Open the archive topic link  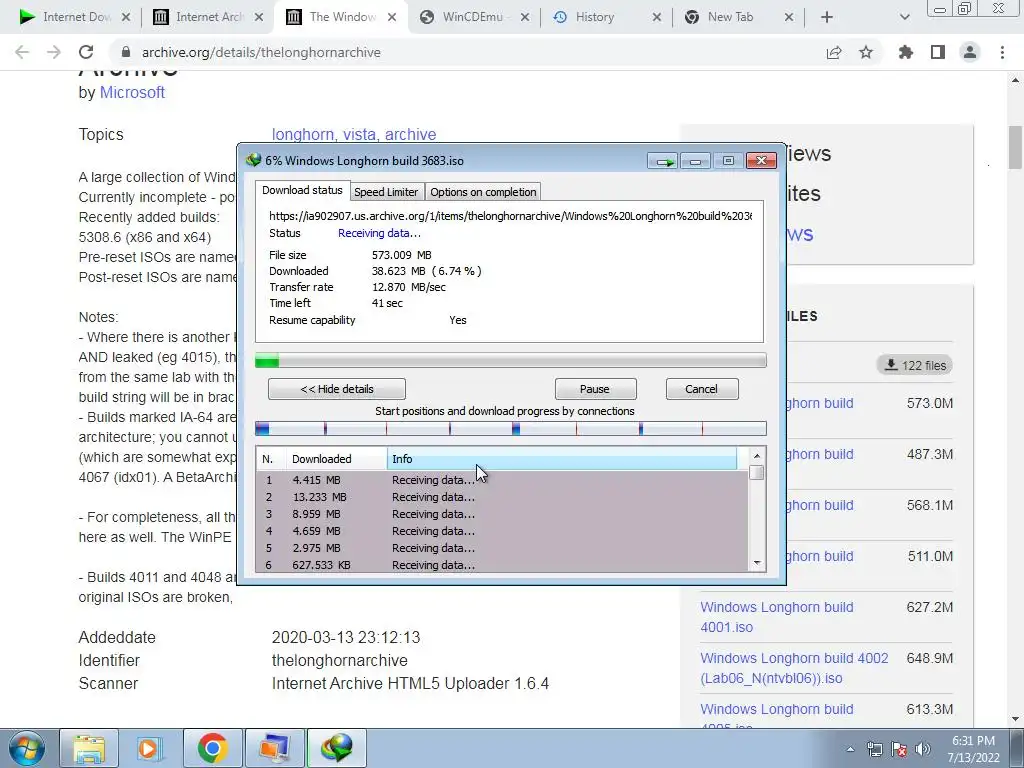point(410,135)
